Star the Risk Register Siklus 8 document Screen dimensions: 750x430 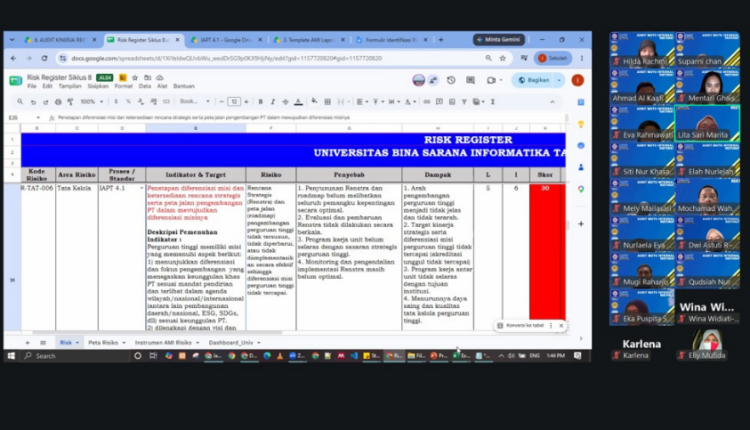(135, 77)
